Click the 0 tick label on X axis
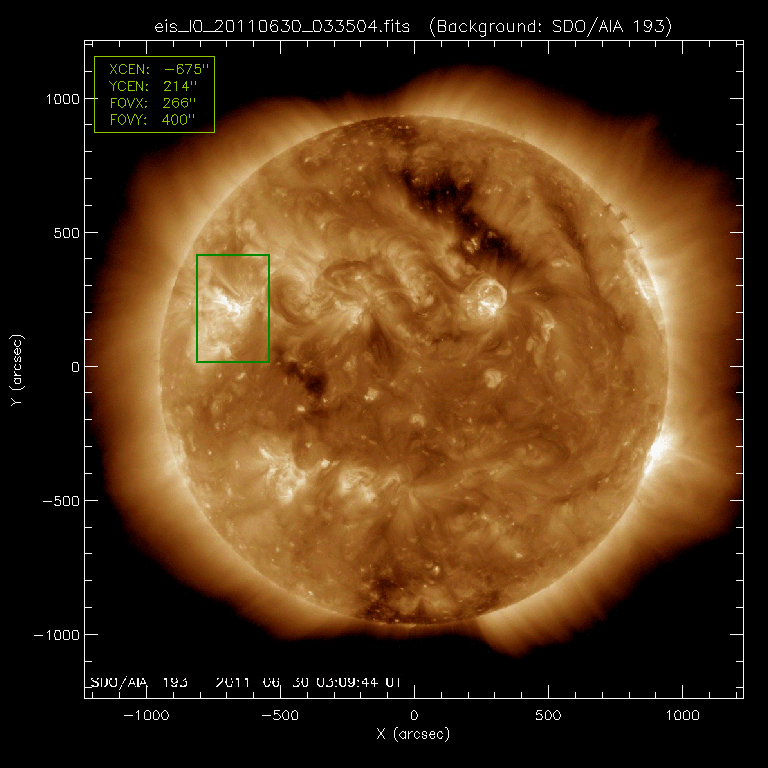Screen dimensions: 768x768 (x=414, y=716)
